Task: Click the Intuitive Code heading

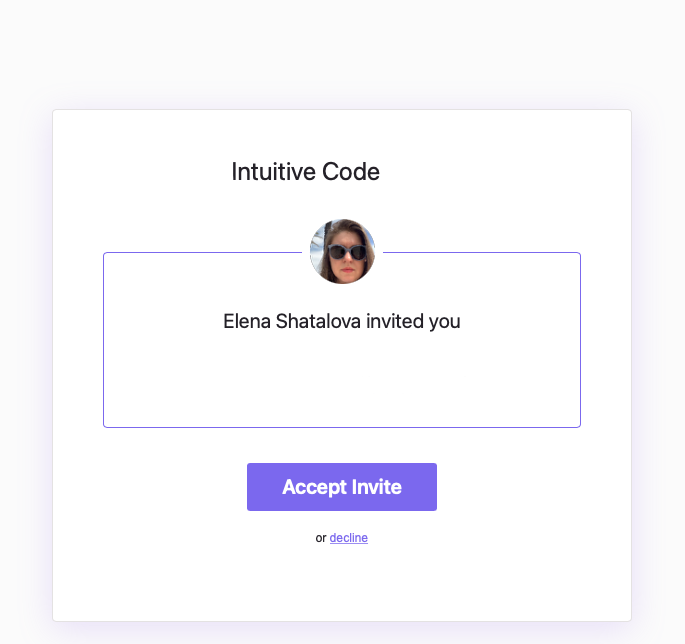Action: pos(305,172)
